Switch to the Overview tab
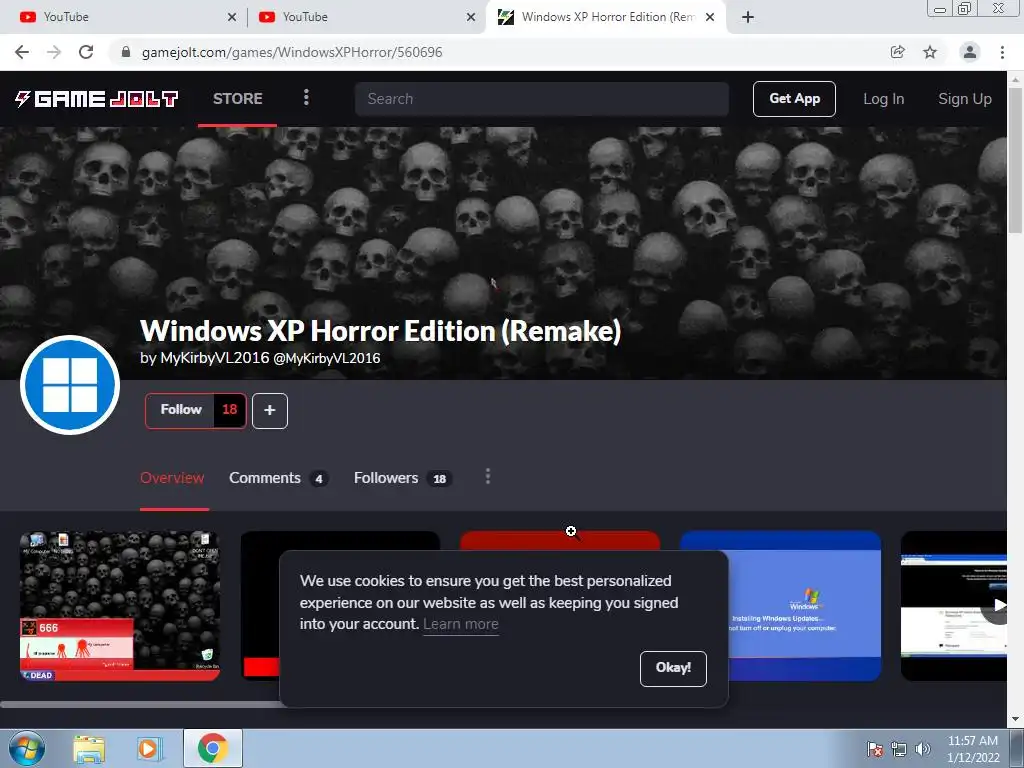The image size is (1024, 768). click(x=172, y=478)
